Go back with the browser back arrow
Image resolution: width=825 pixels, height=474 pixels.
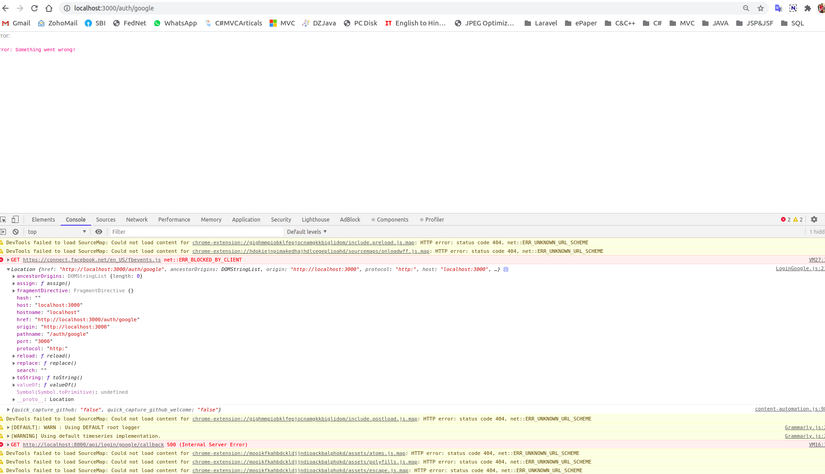[x=6, y=8]
